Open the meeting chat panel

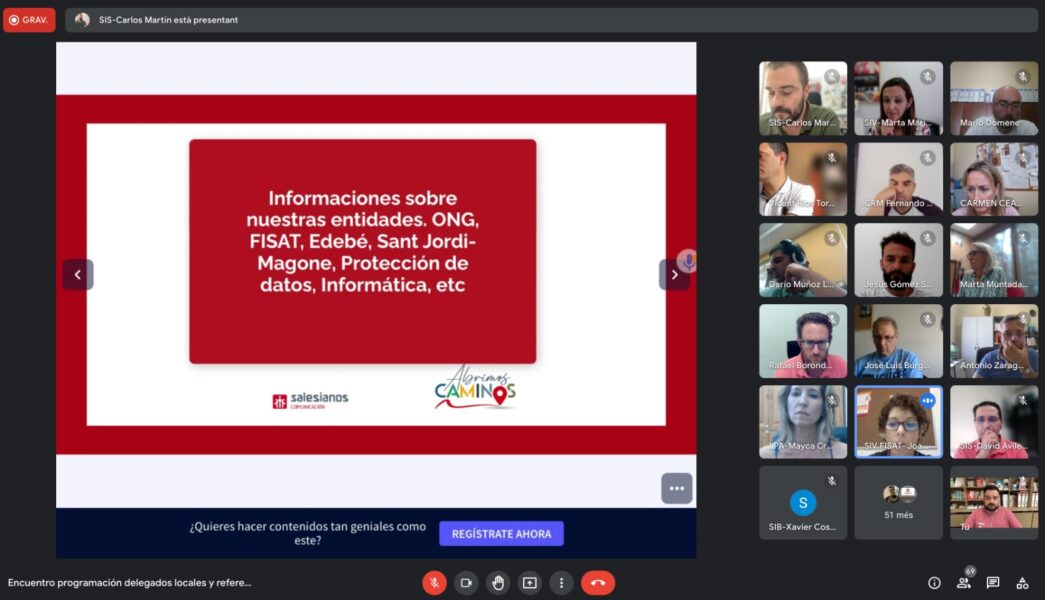pos(993,583)
